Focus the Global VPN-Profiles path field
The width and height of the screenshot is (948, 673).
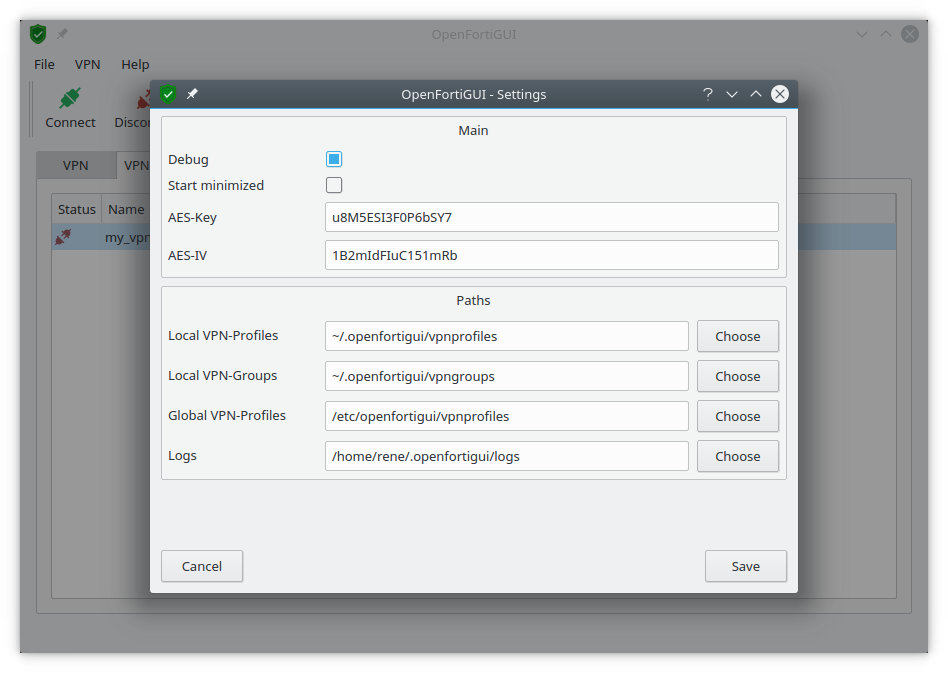coord(507,416)
